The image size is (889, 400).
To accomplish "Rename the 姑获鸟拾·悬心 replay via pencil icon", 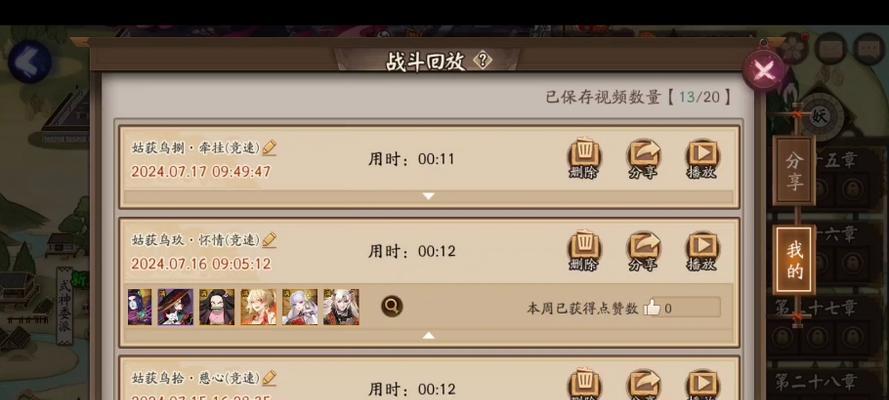I will click(269, 377).
